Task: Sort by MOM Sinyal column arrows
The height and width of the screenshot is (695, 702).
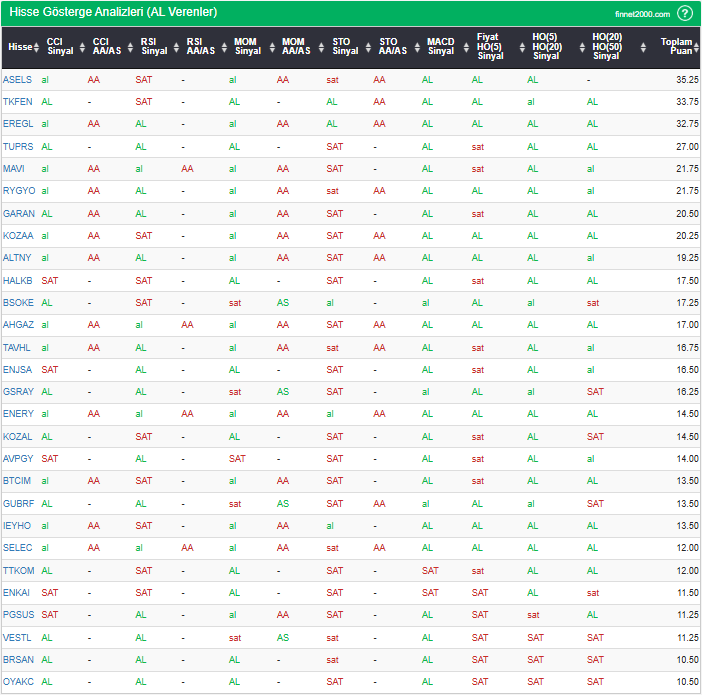Action: [272, 47]
